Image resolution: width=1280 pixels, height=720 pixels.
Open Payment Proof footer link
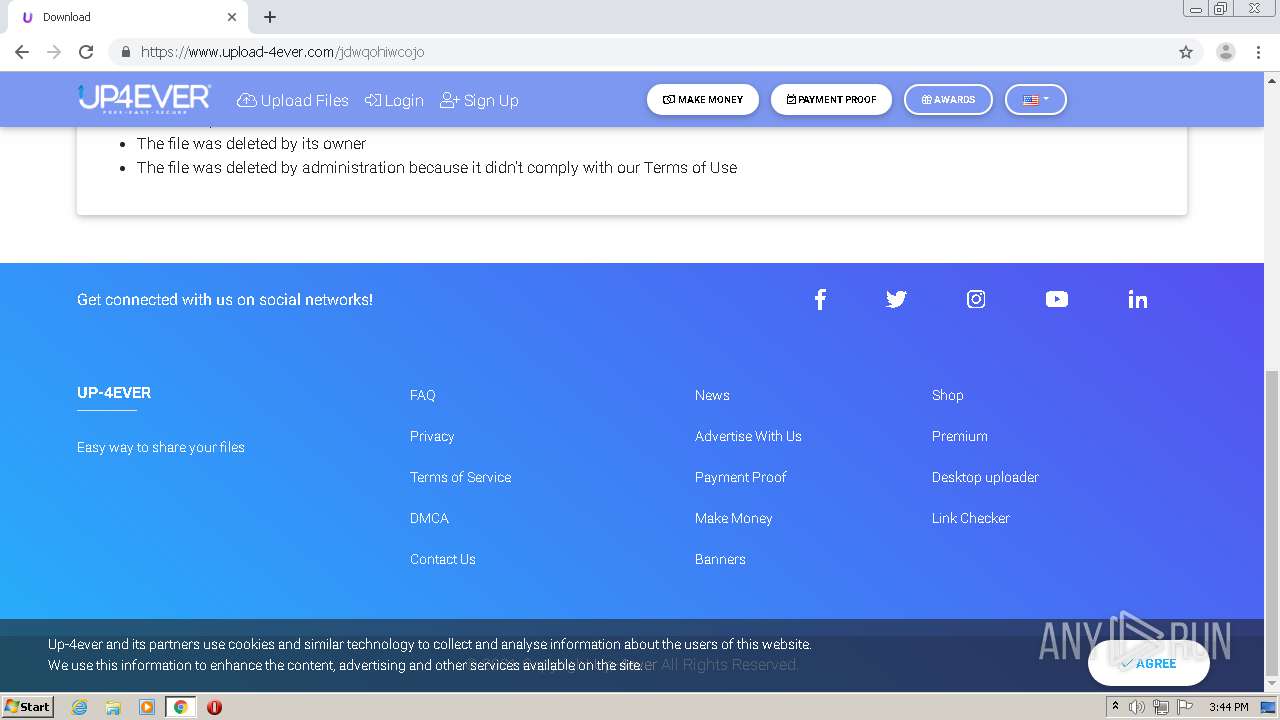point(740,477)
